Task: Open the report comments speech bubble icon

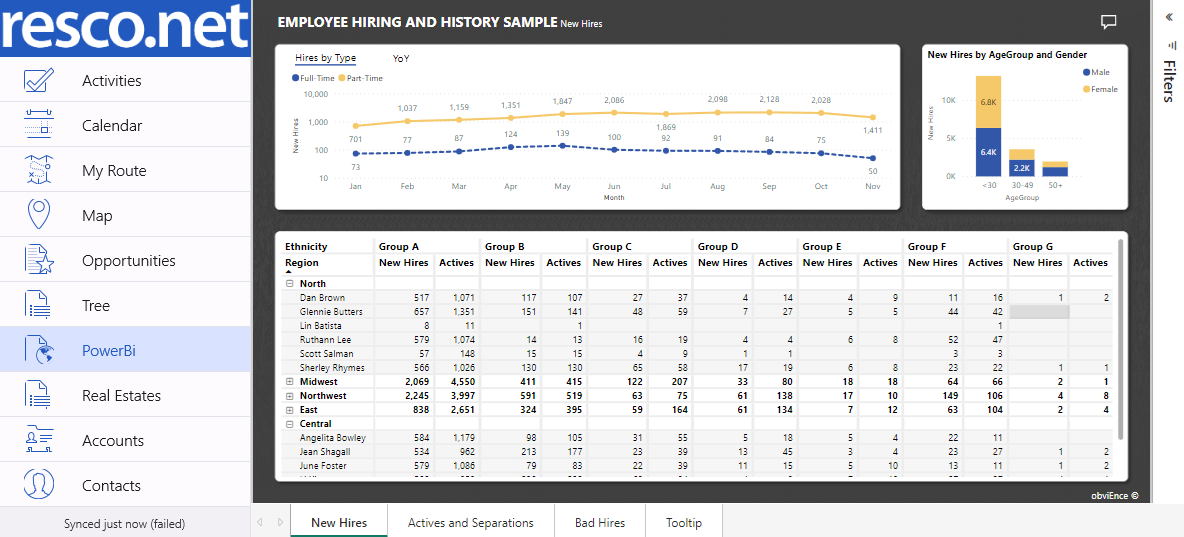Action: [1108, 22]
